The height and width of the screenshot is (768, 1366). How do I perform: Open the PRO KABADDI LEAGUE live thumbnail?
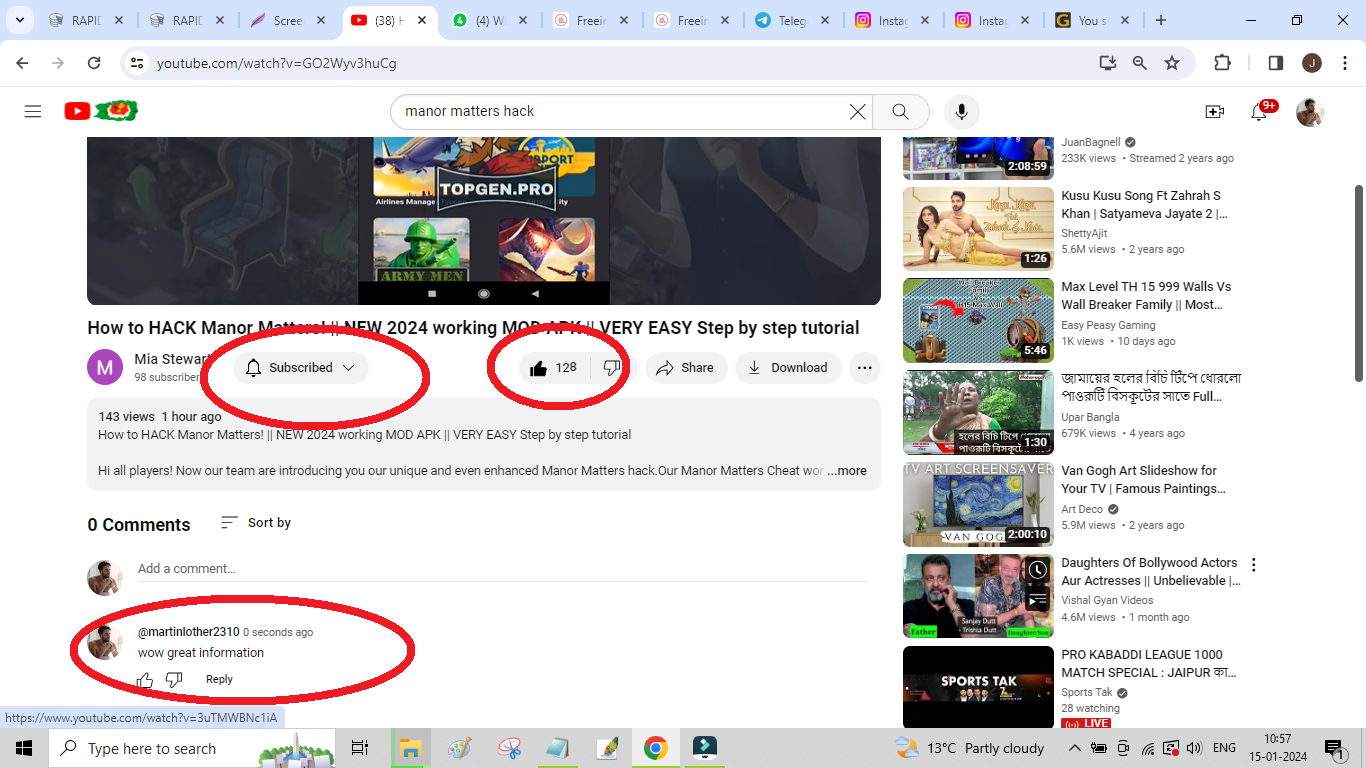(978, 687)
